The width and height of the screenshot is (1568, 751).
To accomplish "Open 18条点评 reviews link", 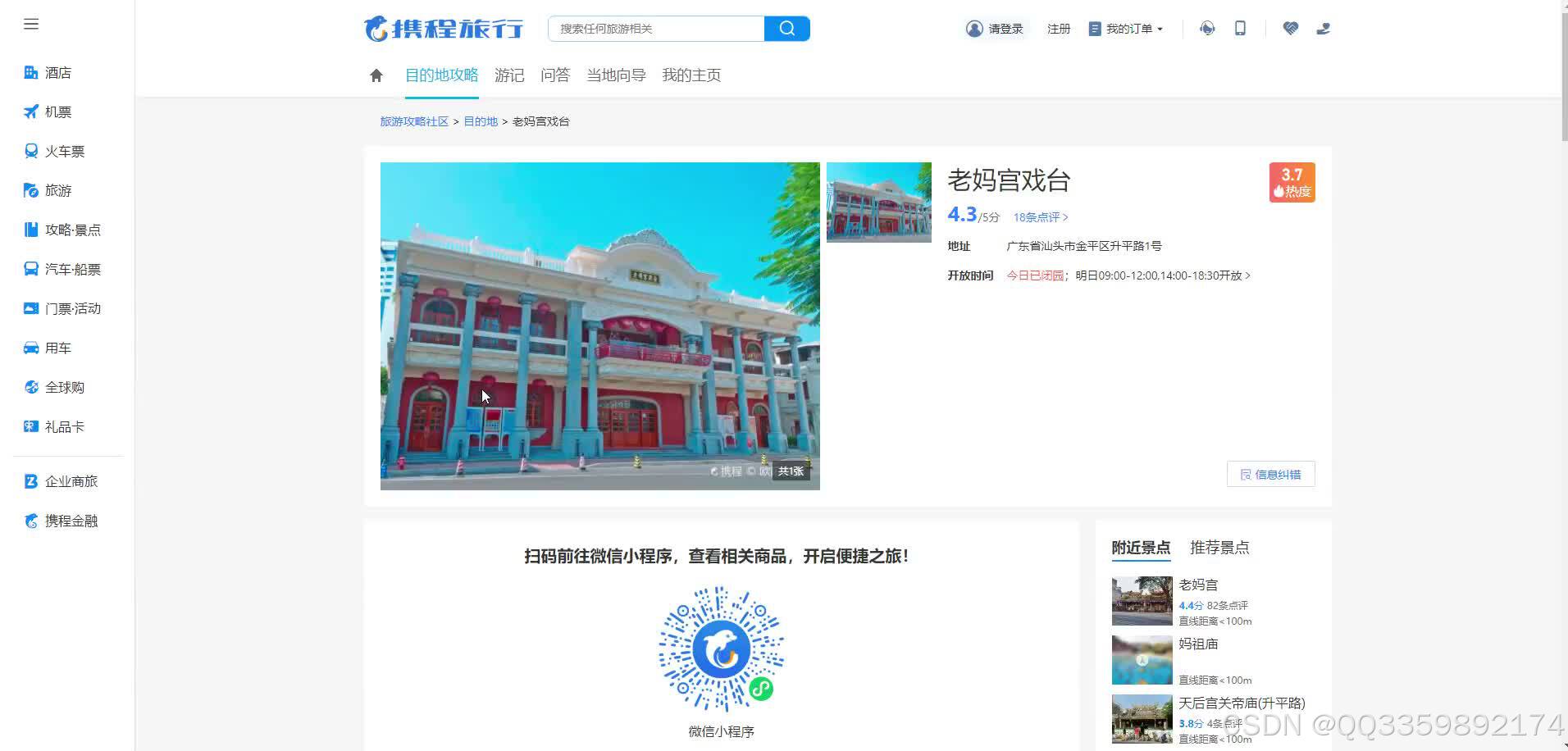I will (x=1041, y=217).
